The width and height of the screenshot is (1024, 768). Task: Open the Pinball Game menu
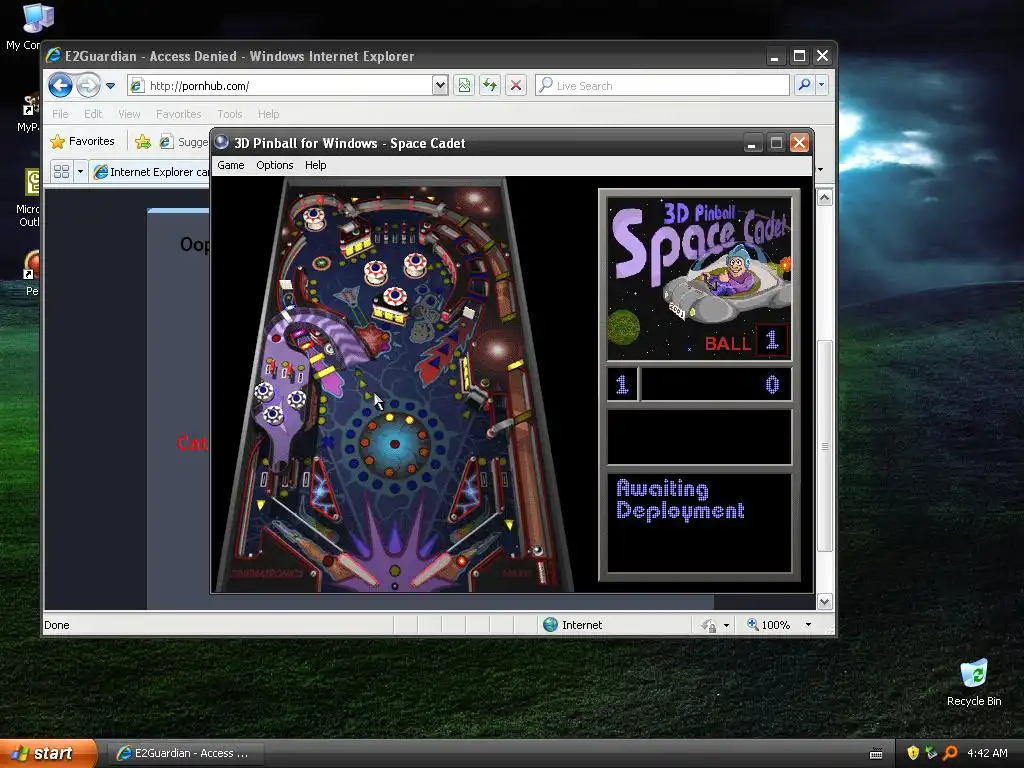coord(231,165)
